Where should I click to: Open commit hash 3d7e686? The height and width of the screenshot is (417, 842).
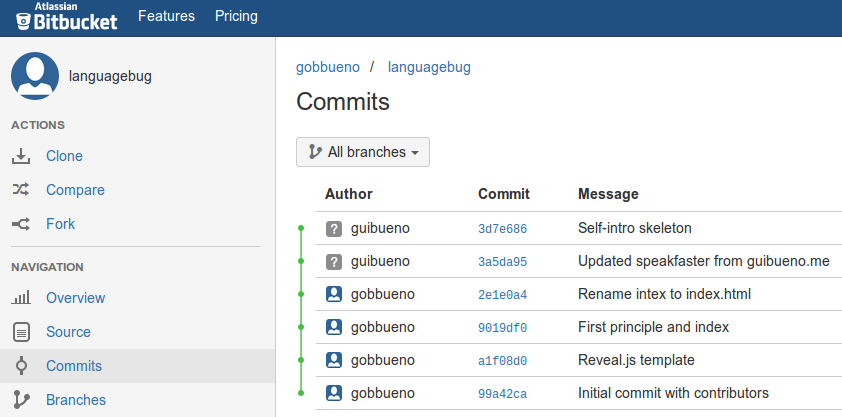point(503,229)
